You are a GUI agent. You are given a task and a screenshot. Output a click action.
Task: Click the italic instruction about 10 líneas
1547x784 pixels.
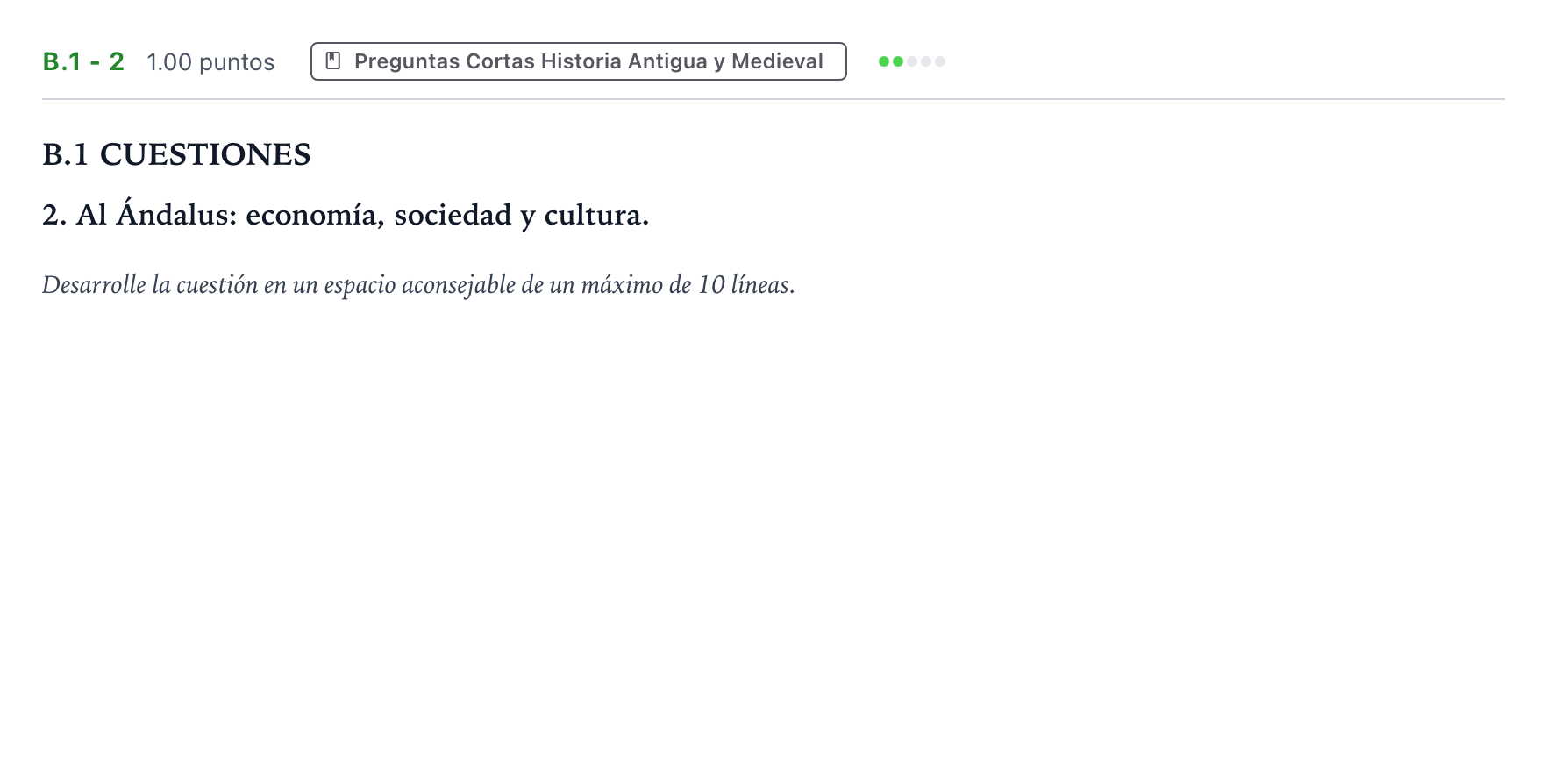418,285
